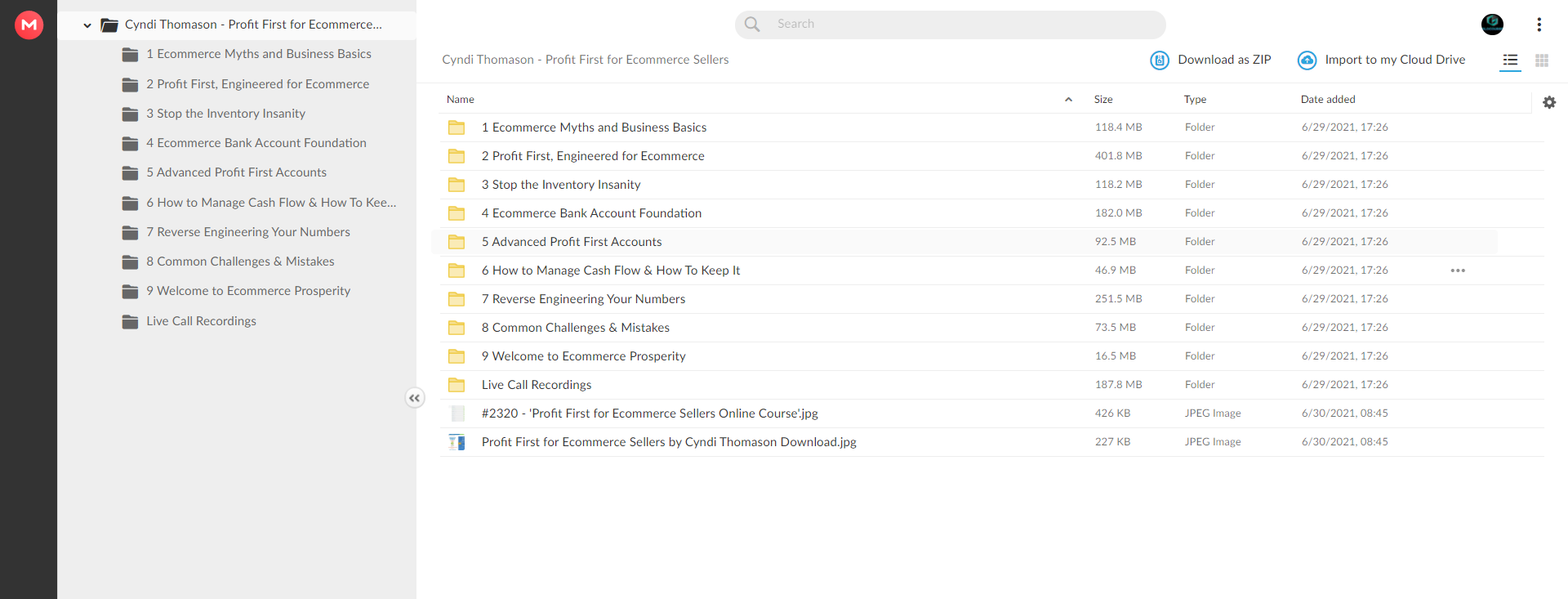Click folder icon of Live Call Recordings row in list
The width and height of the screenshot is (1568, 599).
[x=457, y=385]
